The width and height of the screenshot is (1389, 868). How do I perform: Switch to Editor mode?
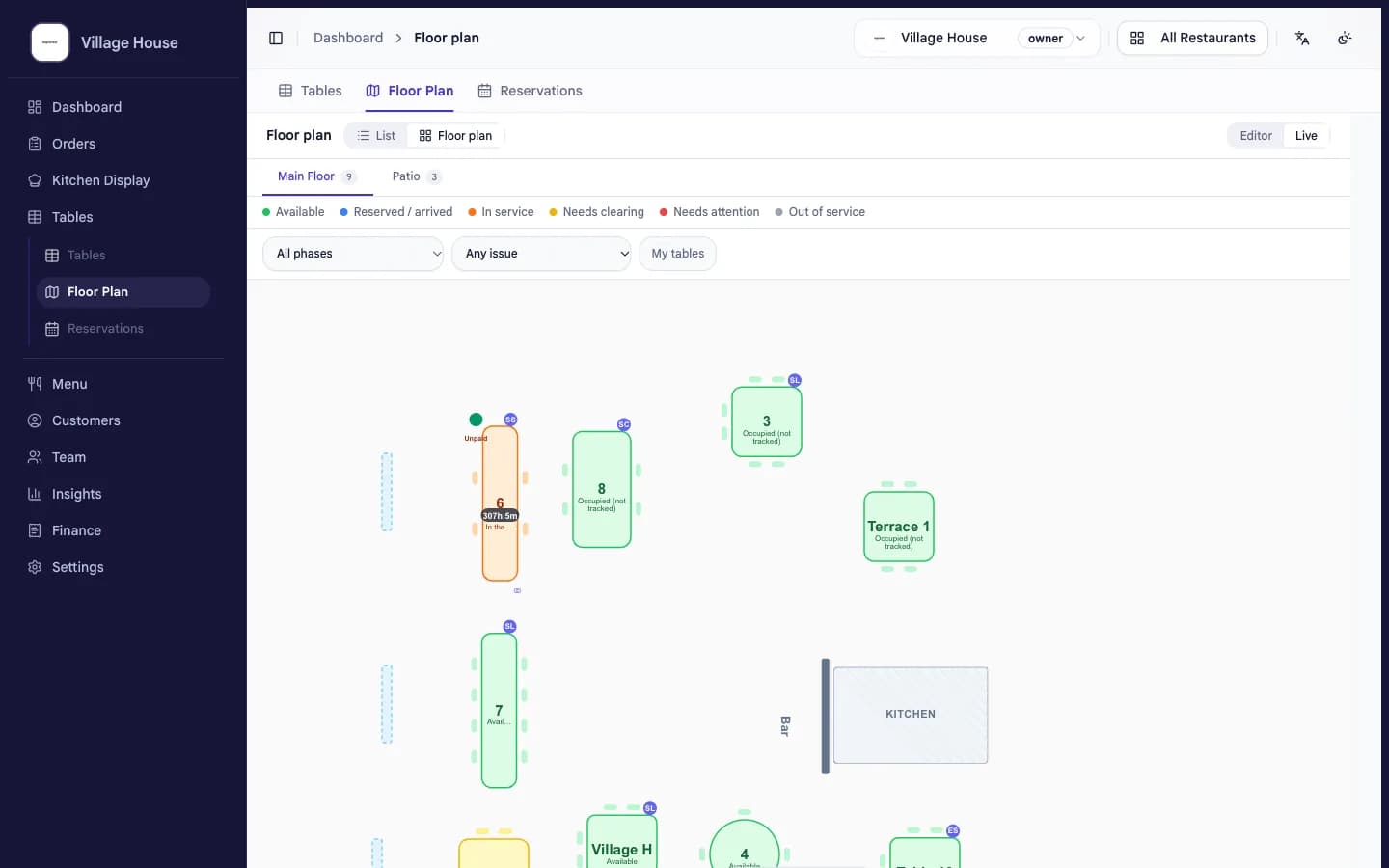(1256, 136)
